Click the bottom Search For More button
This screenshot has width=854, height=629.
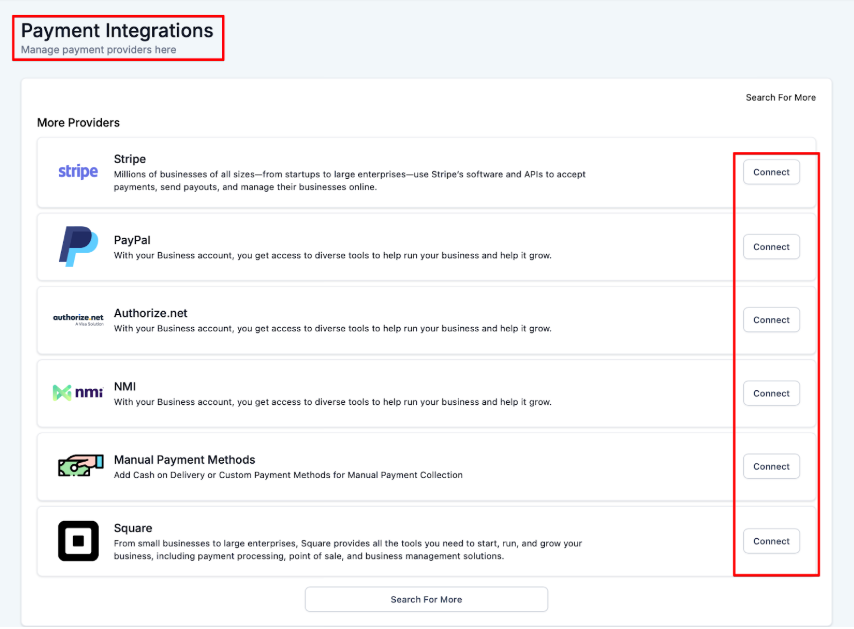[426, 599]
